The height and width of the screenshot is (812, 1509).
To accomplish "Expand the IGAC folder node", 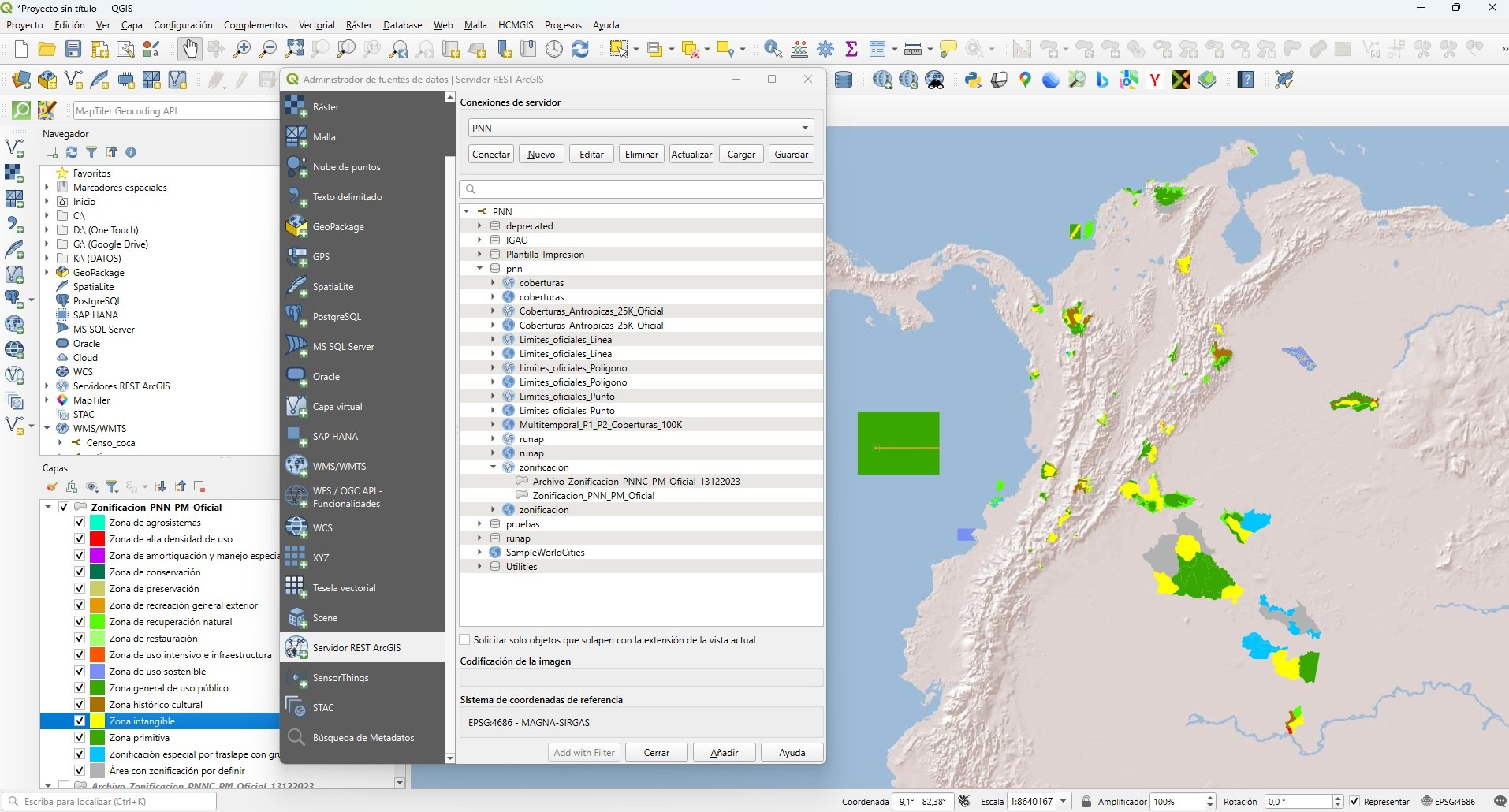I will click(x=479, y=240).
